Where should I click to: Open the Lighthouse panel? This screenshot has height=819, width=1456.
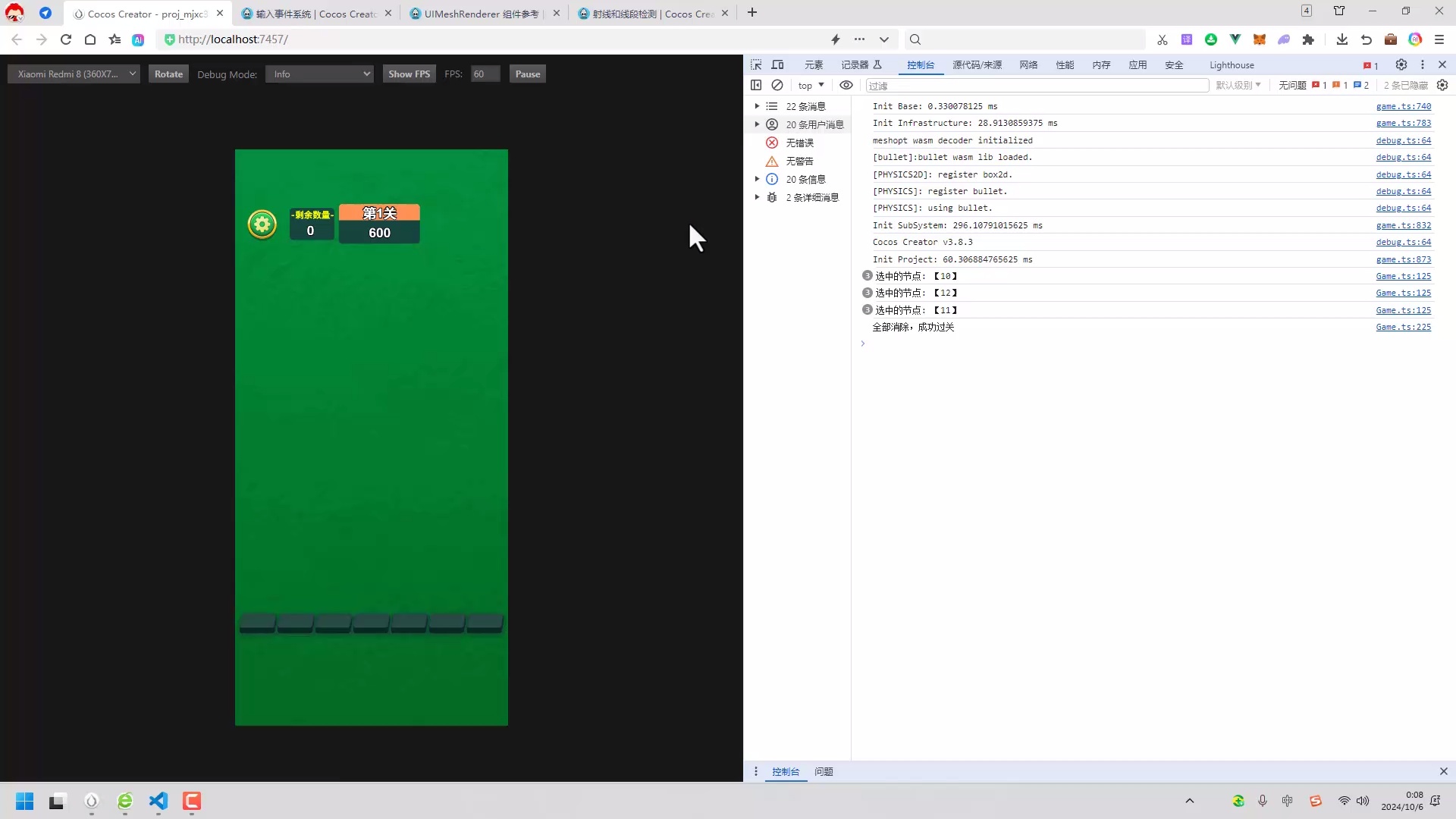tap(1231, 65)
